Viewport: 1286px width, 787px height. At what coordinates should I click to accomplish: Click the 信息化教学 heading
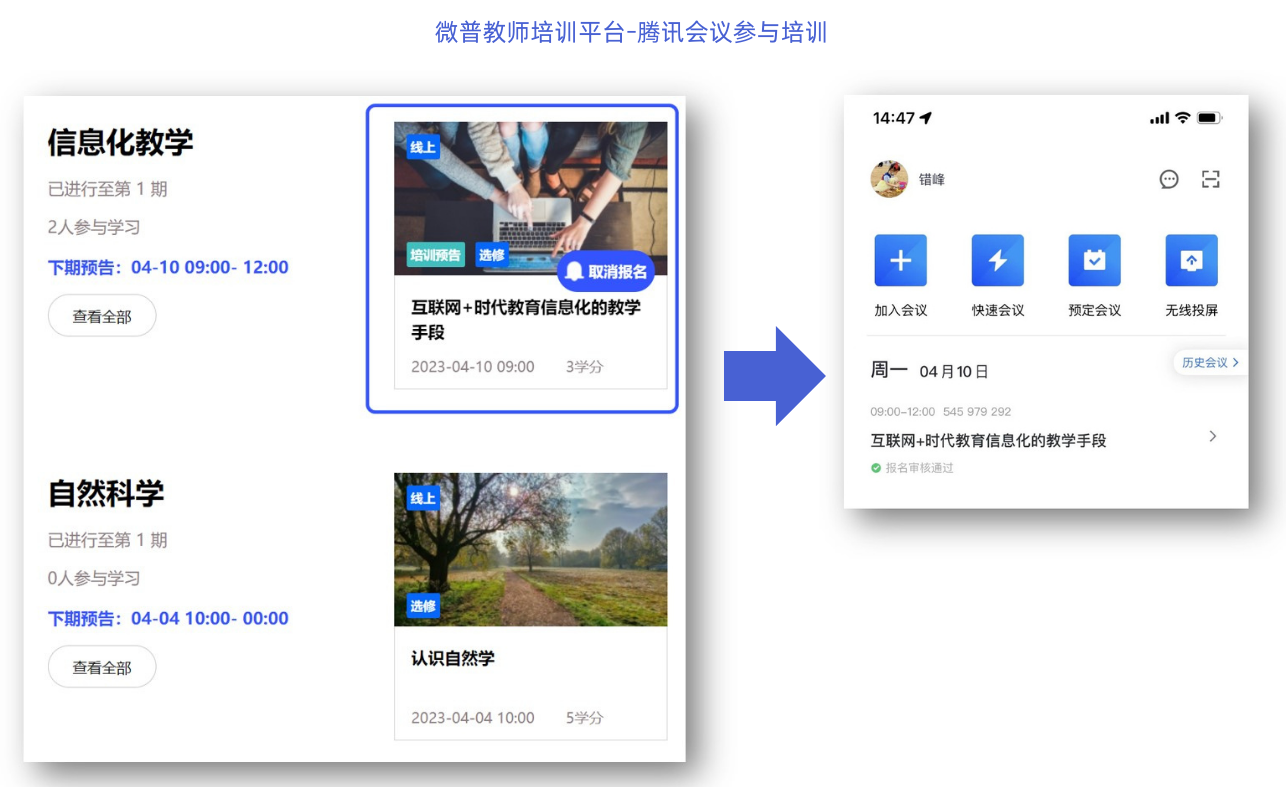tap(120, 142)
